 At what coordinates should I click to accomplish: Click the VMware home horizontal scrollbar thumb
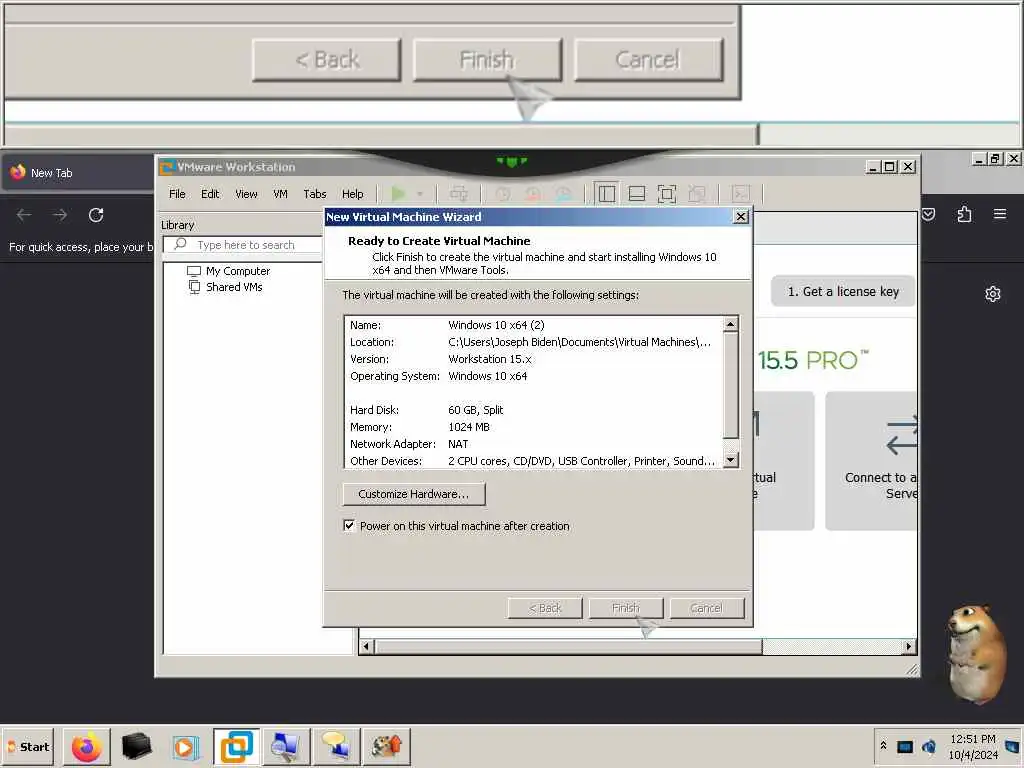point(568,647)
